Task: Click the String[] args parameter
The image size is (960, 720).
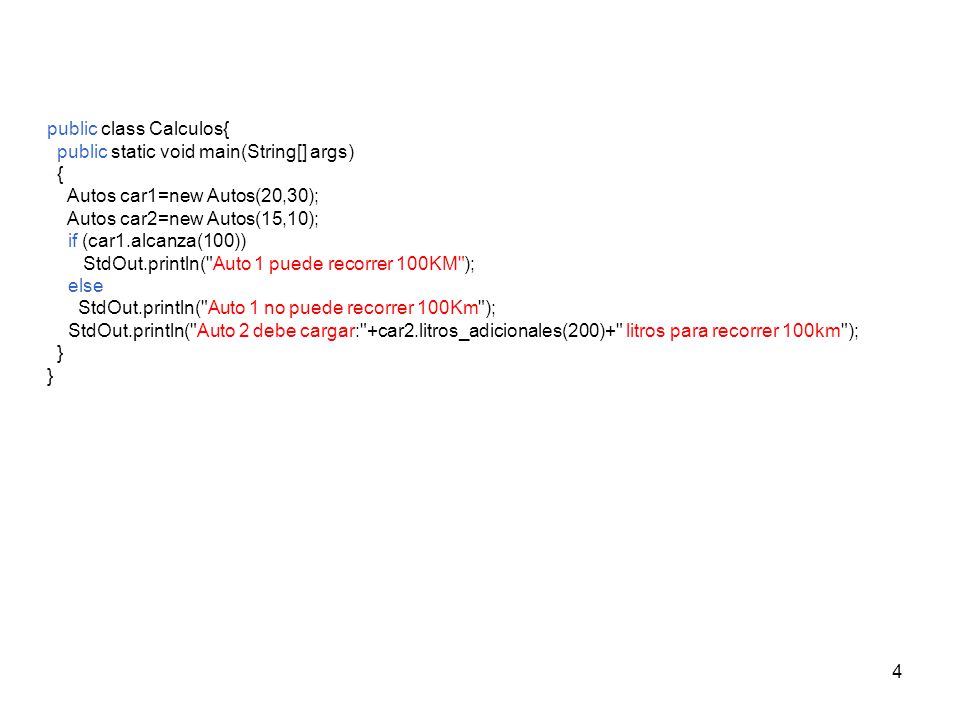Action: click(x=297, y=152)
